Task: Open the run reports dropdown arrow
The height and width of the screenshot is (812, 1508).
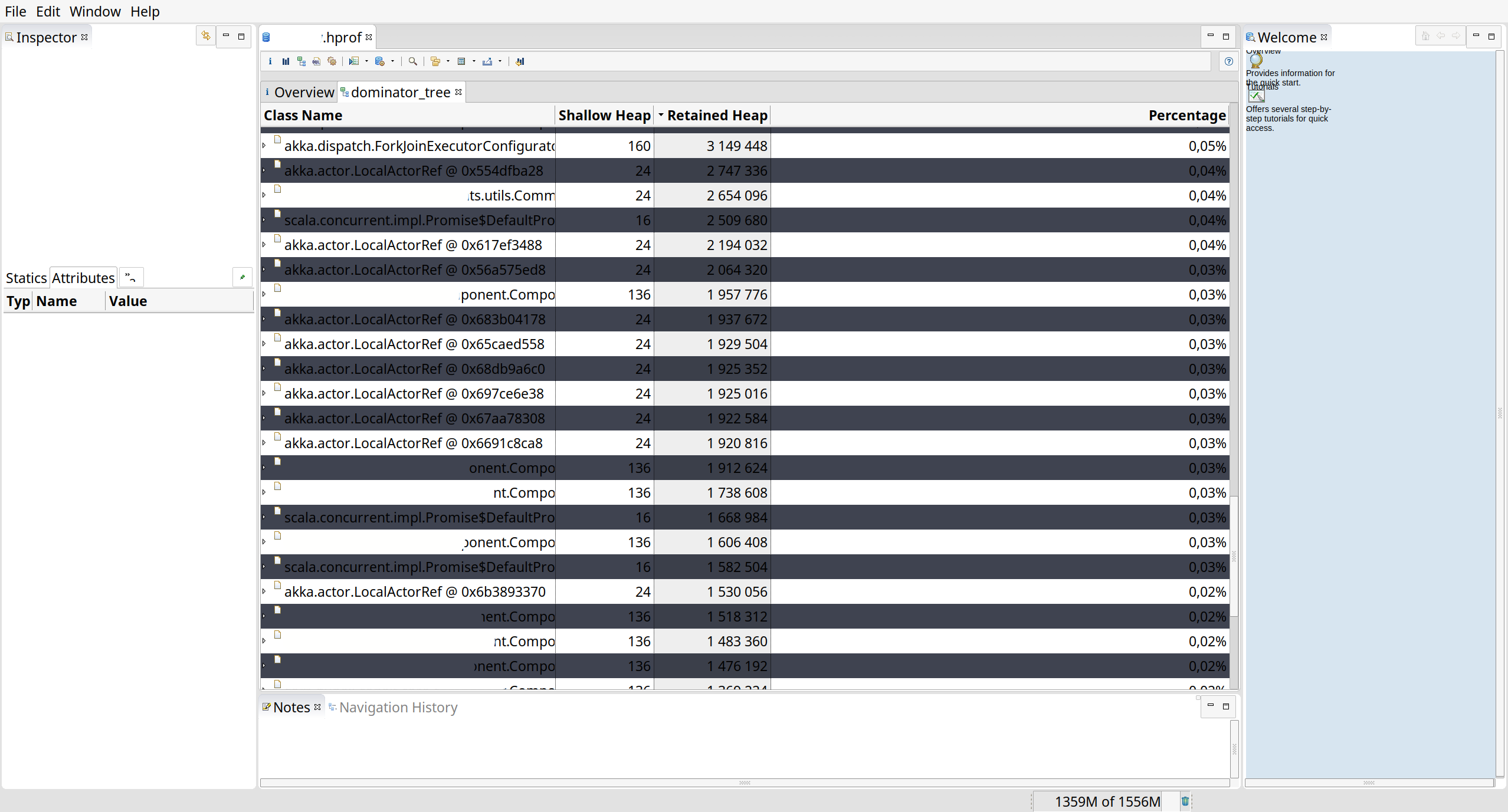Action: 367,61
